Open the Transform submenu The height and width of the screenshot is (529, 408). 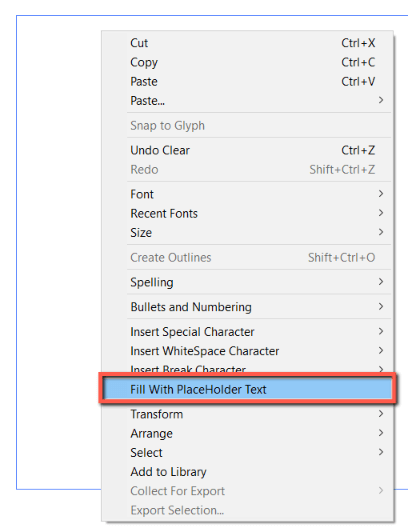[247, 414]
